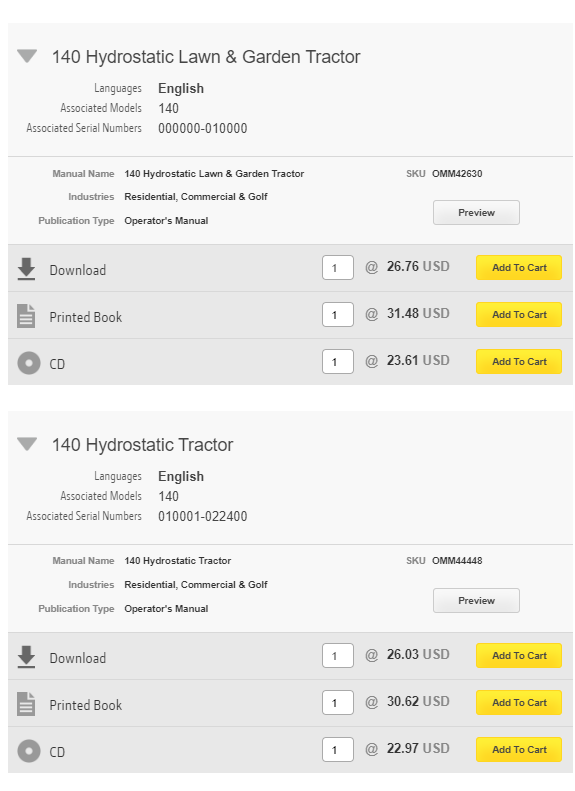Add the 26.76 USD download to cart
575x791 pixels.
519,267
